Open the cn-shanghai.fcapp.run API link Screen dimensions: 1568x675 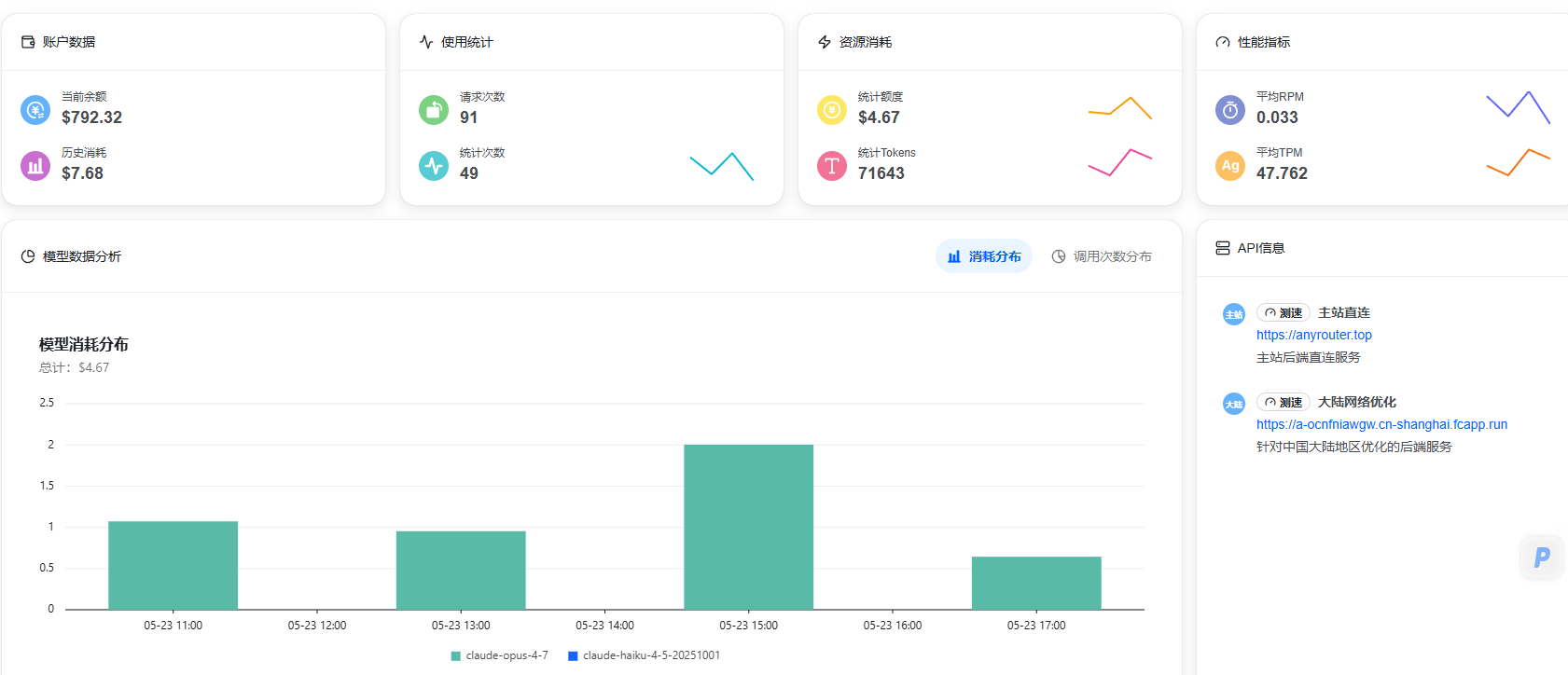[x=1381, y=424]
